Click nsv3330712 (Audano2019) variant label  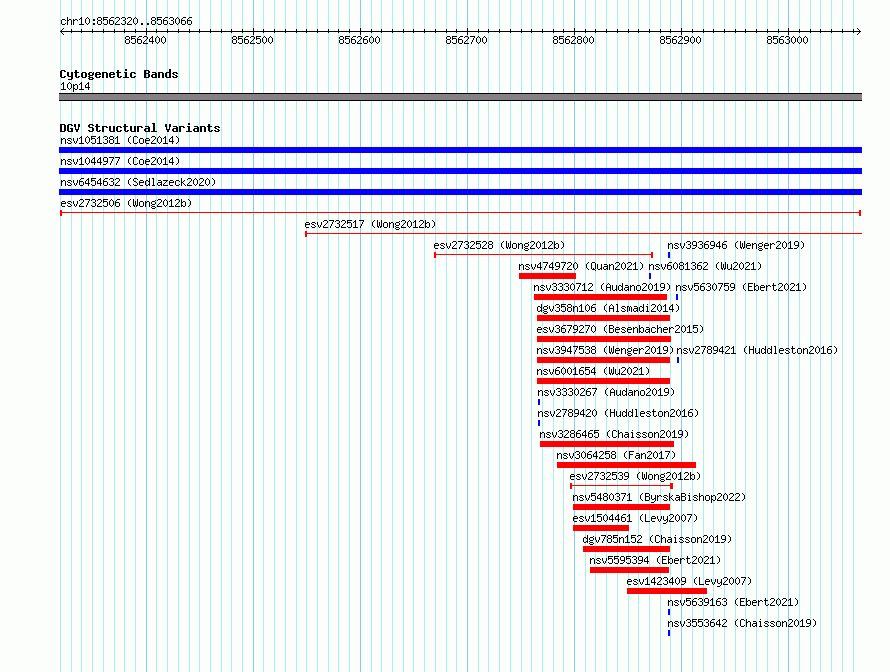[602, 287]
